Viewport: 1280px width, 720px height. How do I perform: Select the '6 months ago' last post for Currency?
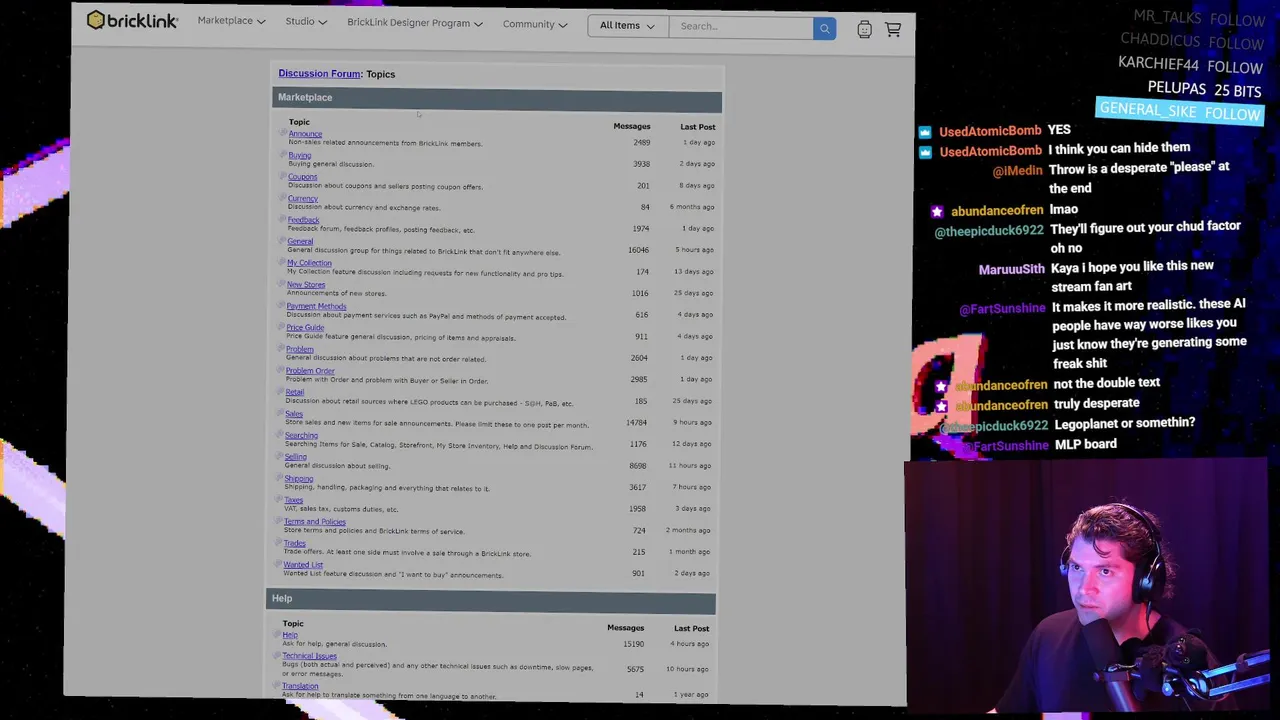[692, 207]
